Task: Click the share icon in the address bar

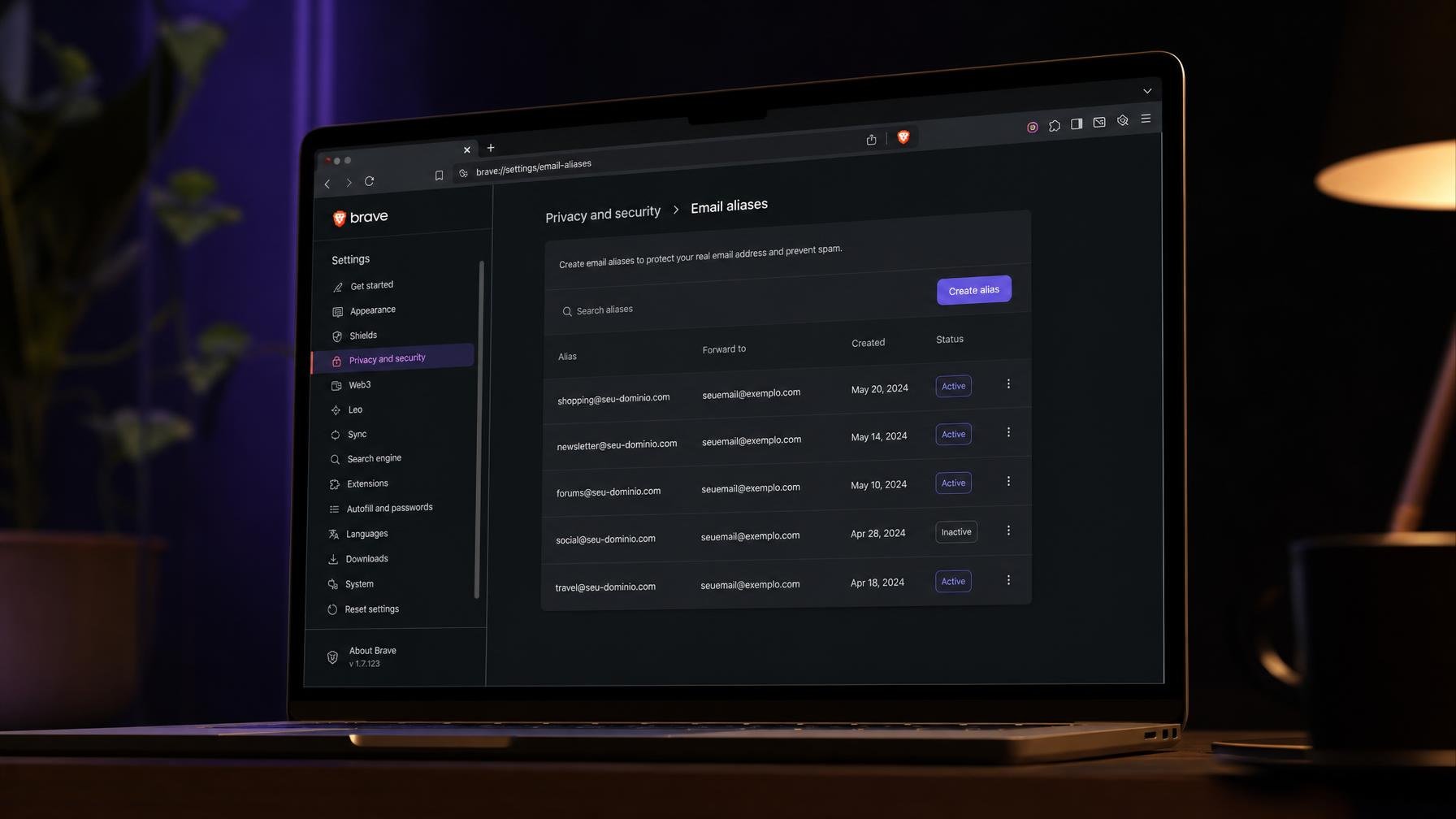Action: pos(871,140)
